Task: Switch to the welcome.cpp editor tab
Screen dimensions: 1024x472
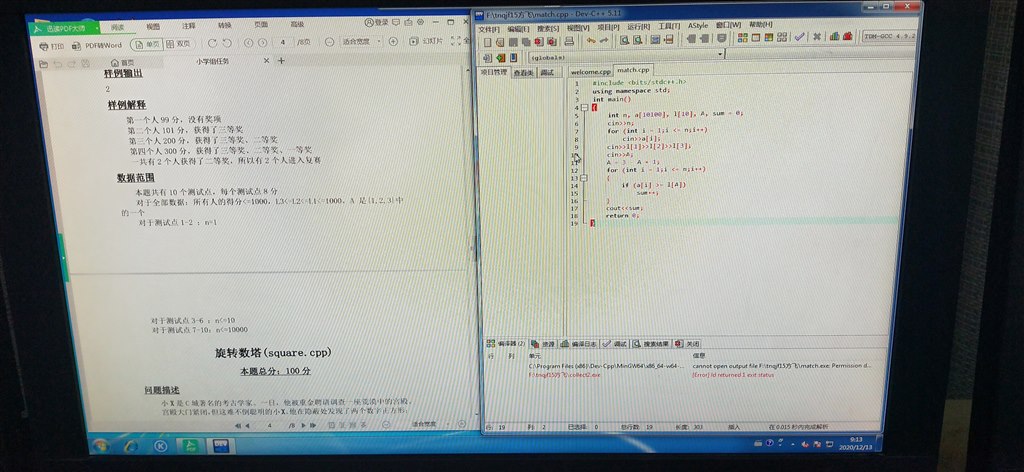Action: pyautogui.click(x=590, y=71)
